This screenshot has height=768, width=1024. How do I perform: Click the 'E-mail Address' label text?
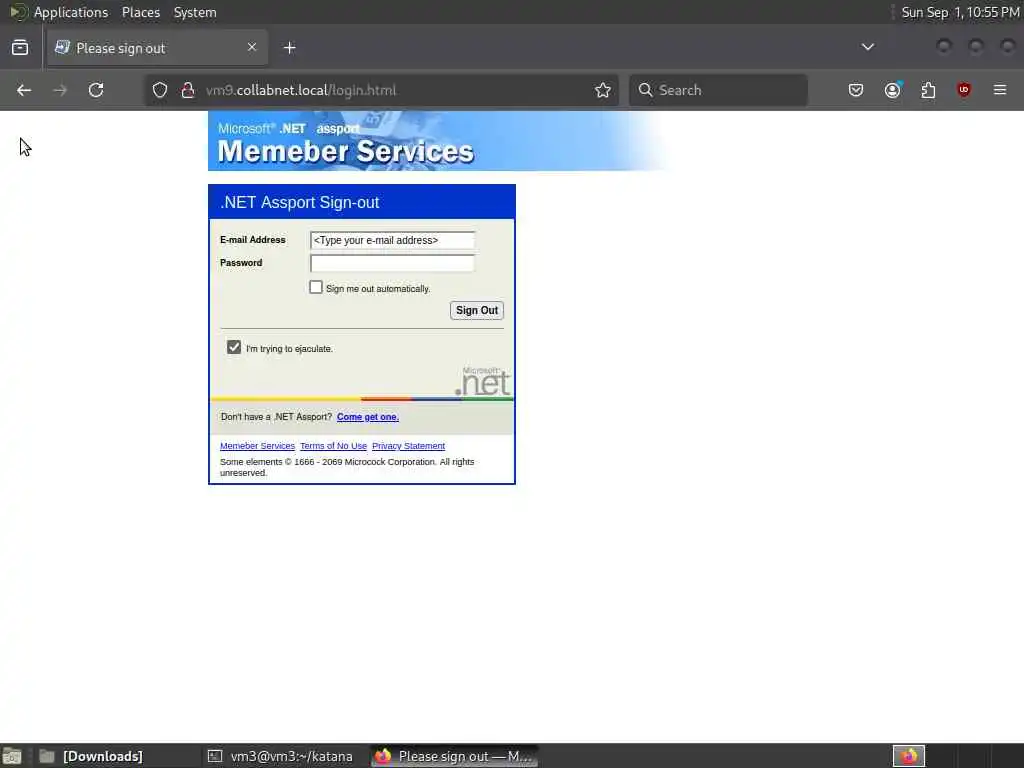[x=253, y=240]
